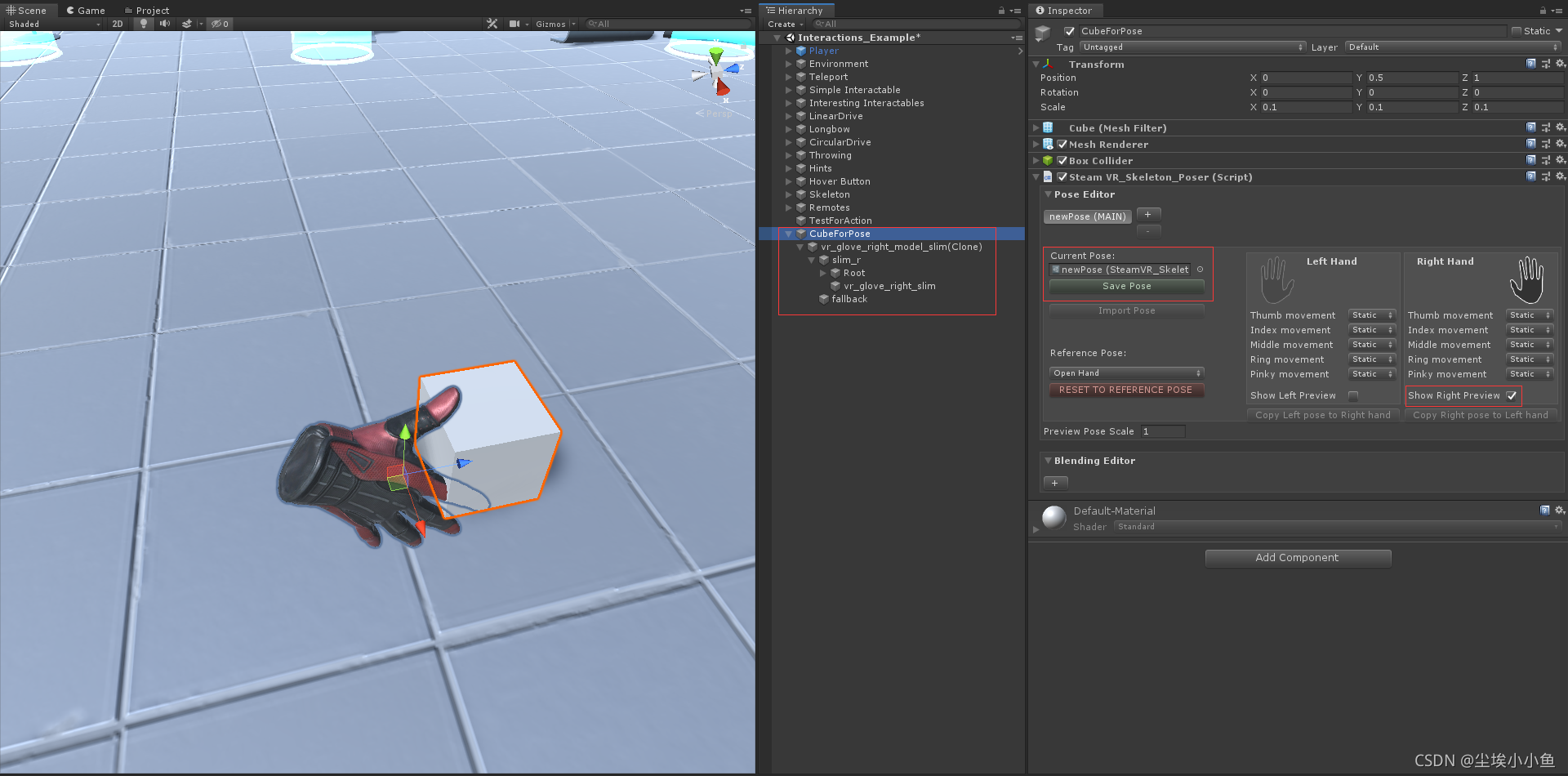Toggle 2D scene view mode
1568x776 pixels.
118,24
